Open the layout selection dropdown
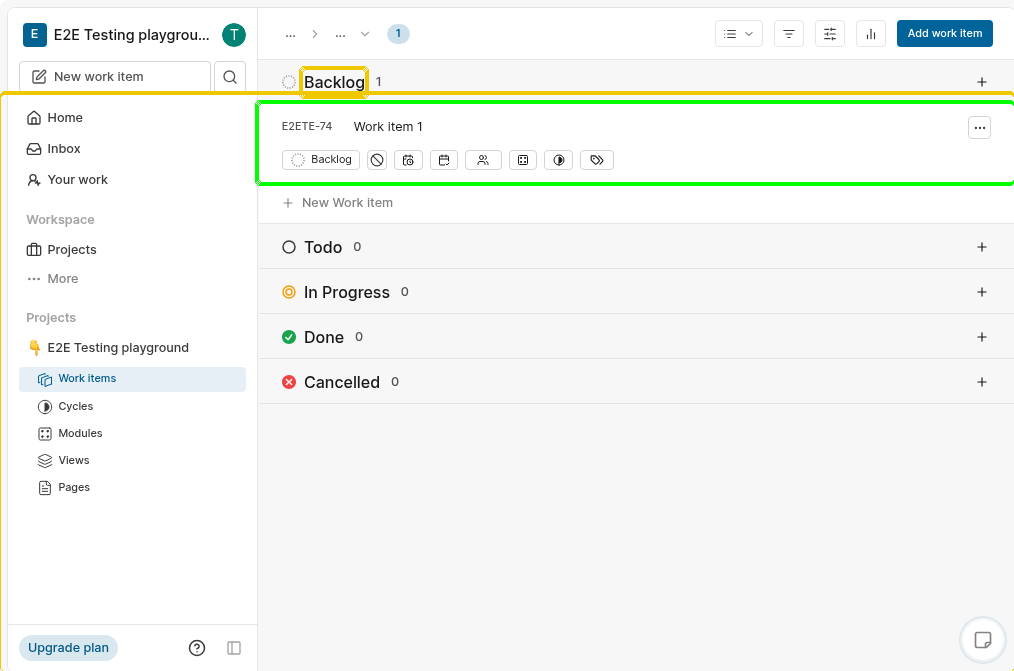The height and width of the screenshot is (671, 1014). coord(738,33)
